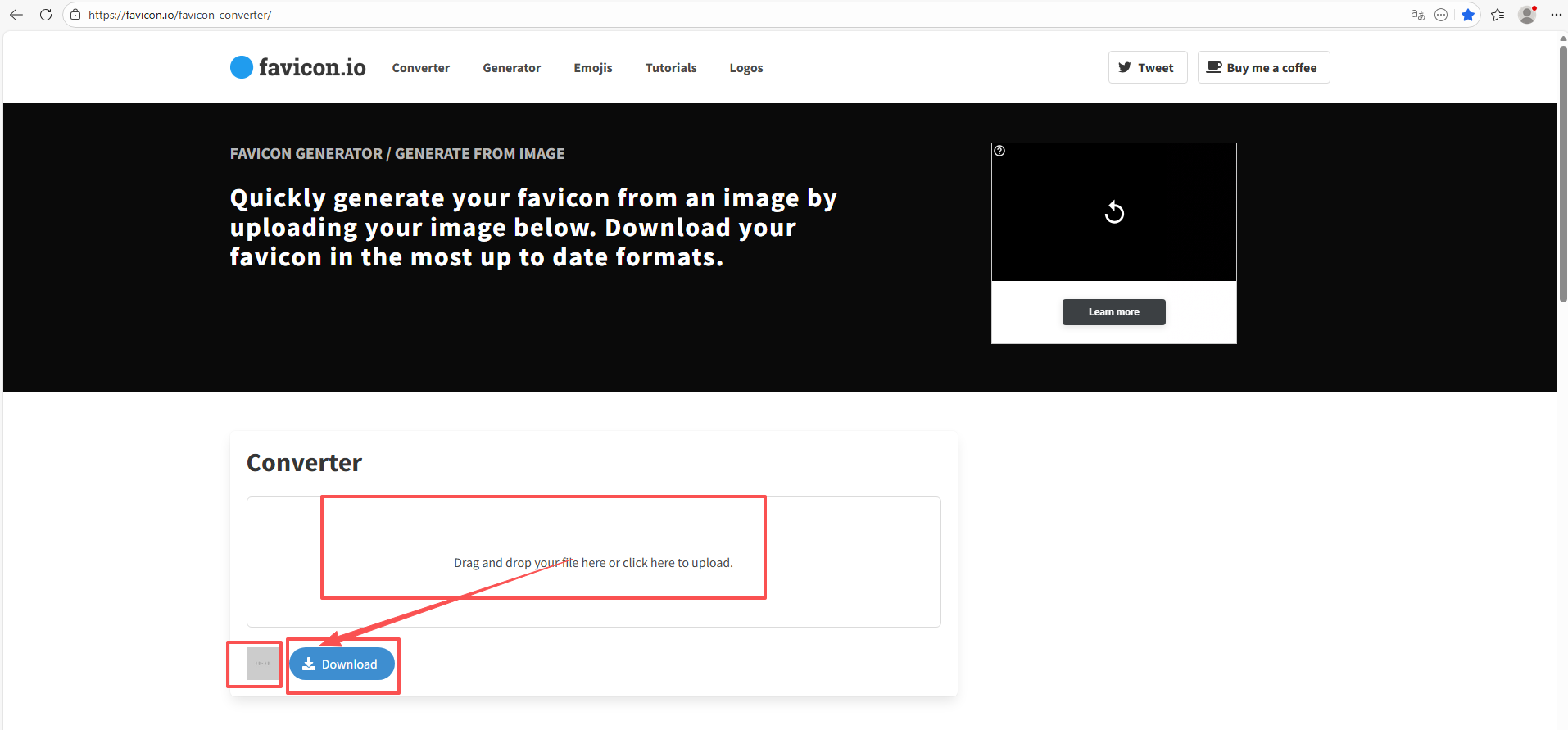The width and height of the screenshot is (1568, 730).
Task: Reload the page with the refresh icon
Action: tap(46, 15)
